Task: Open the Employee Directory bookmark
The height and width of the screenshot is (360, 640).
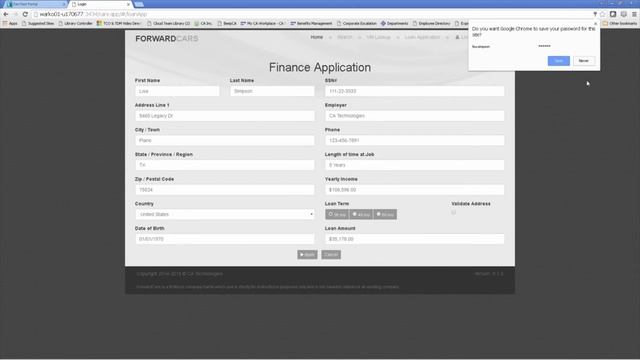Action: (x=431, y=23)
